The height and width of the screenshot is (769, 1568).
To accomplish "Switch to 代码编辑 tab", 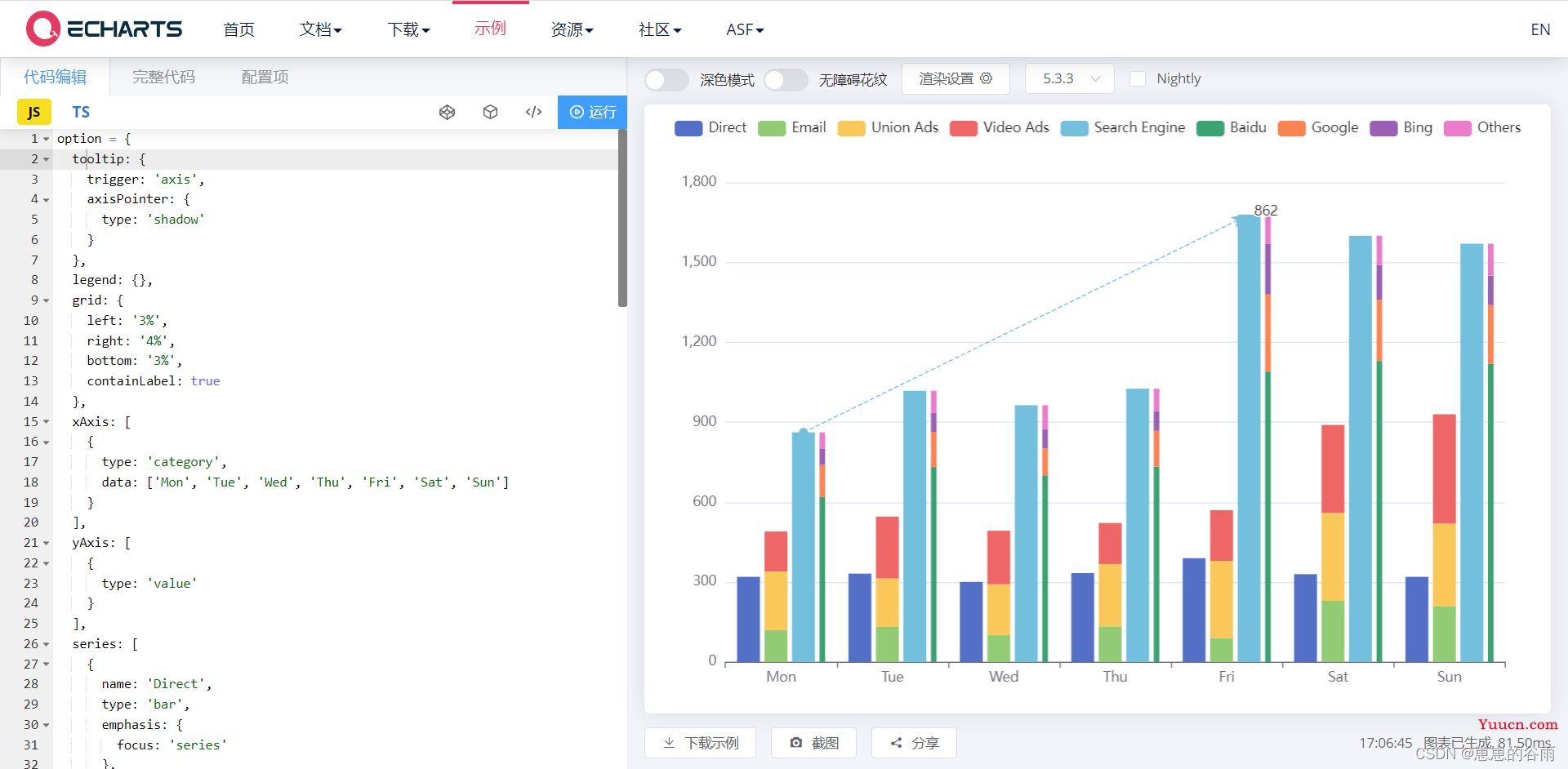I will (55, 77).
